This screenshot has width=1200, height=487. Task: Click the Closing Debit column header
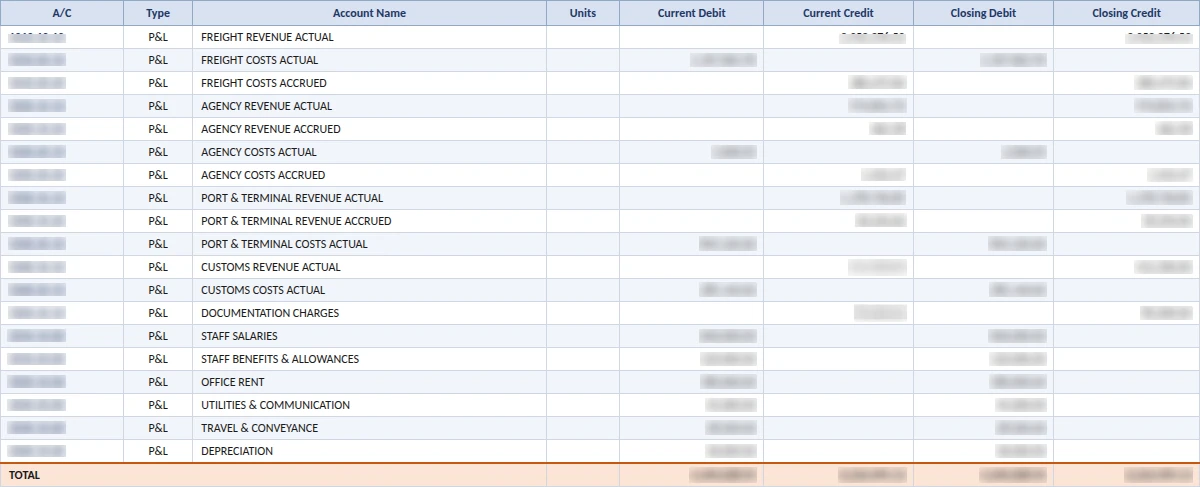coord(983,13)
